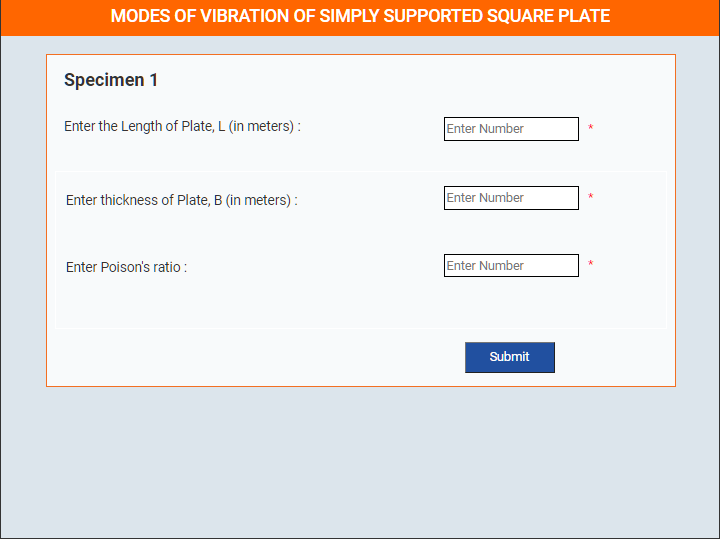Select the 'Specimen 1' heading
721x541 pixels.
click(x=111, y=80)
